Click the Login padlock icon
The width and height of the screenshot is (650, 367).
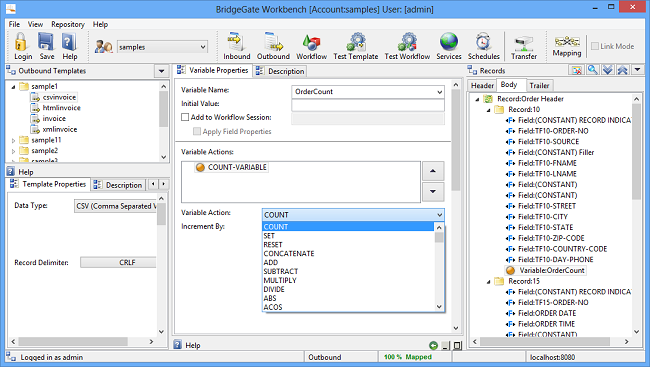pos(21,42)
